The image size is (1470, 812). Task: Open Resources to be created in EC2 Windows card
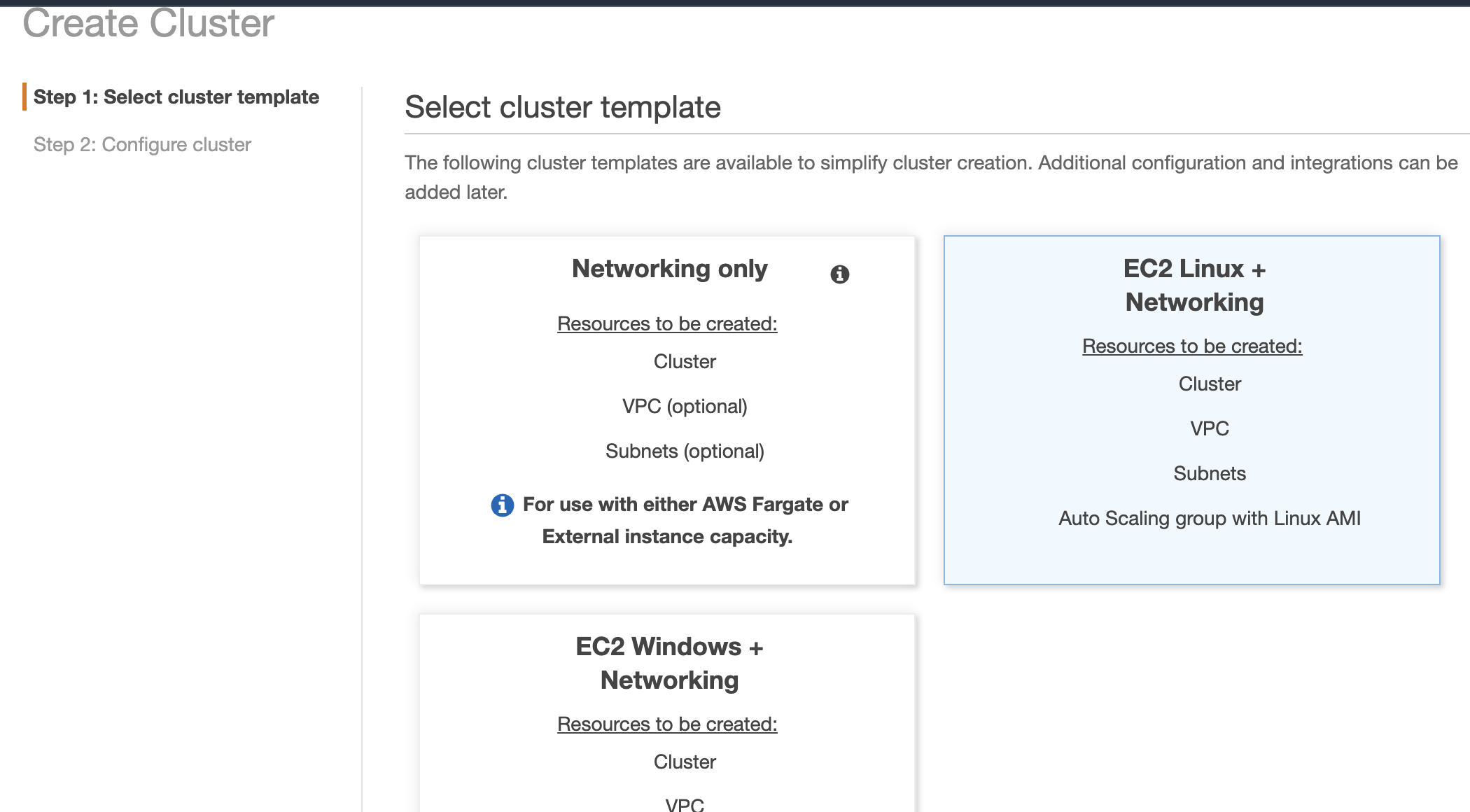(666, 724)
